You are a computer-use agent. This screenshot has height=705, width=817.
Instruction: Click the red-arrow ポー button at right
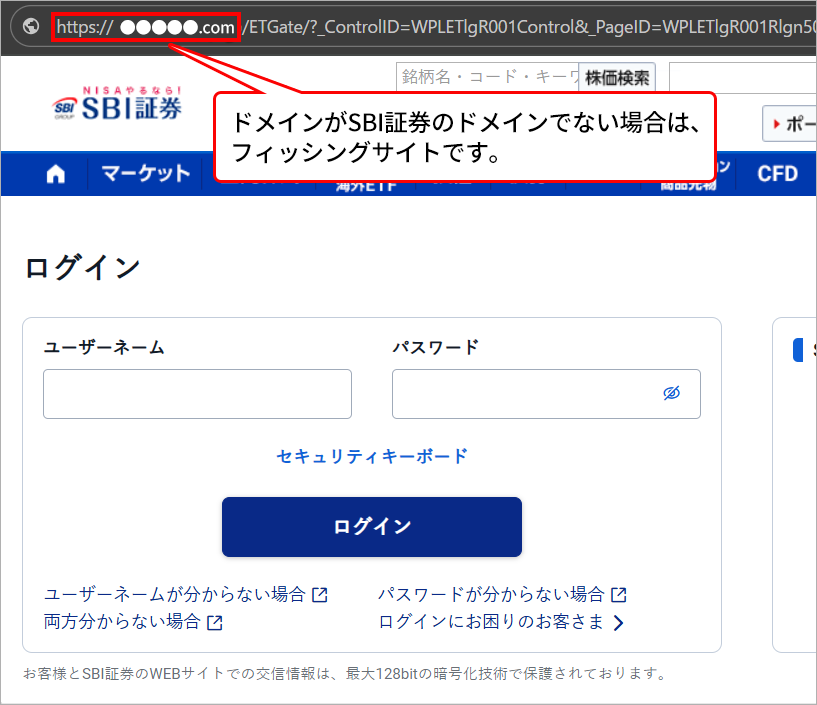point(789,124)
